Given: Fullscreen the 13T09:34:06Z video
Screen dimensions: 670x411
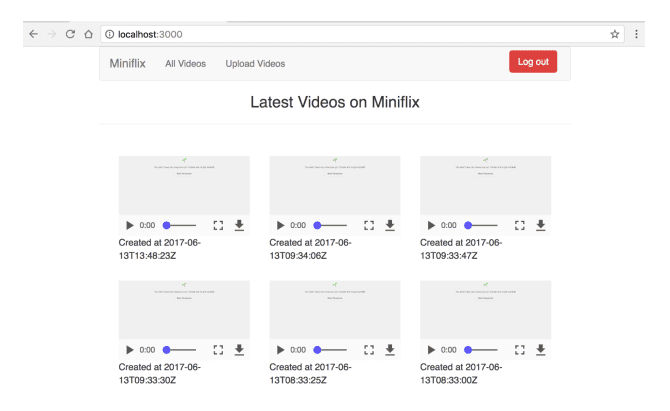Looking at the screenshot, I should [x=369, y=225].
